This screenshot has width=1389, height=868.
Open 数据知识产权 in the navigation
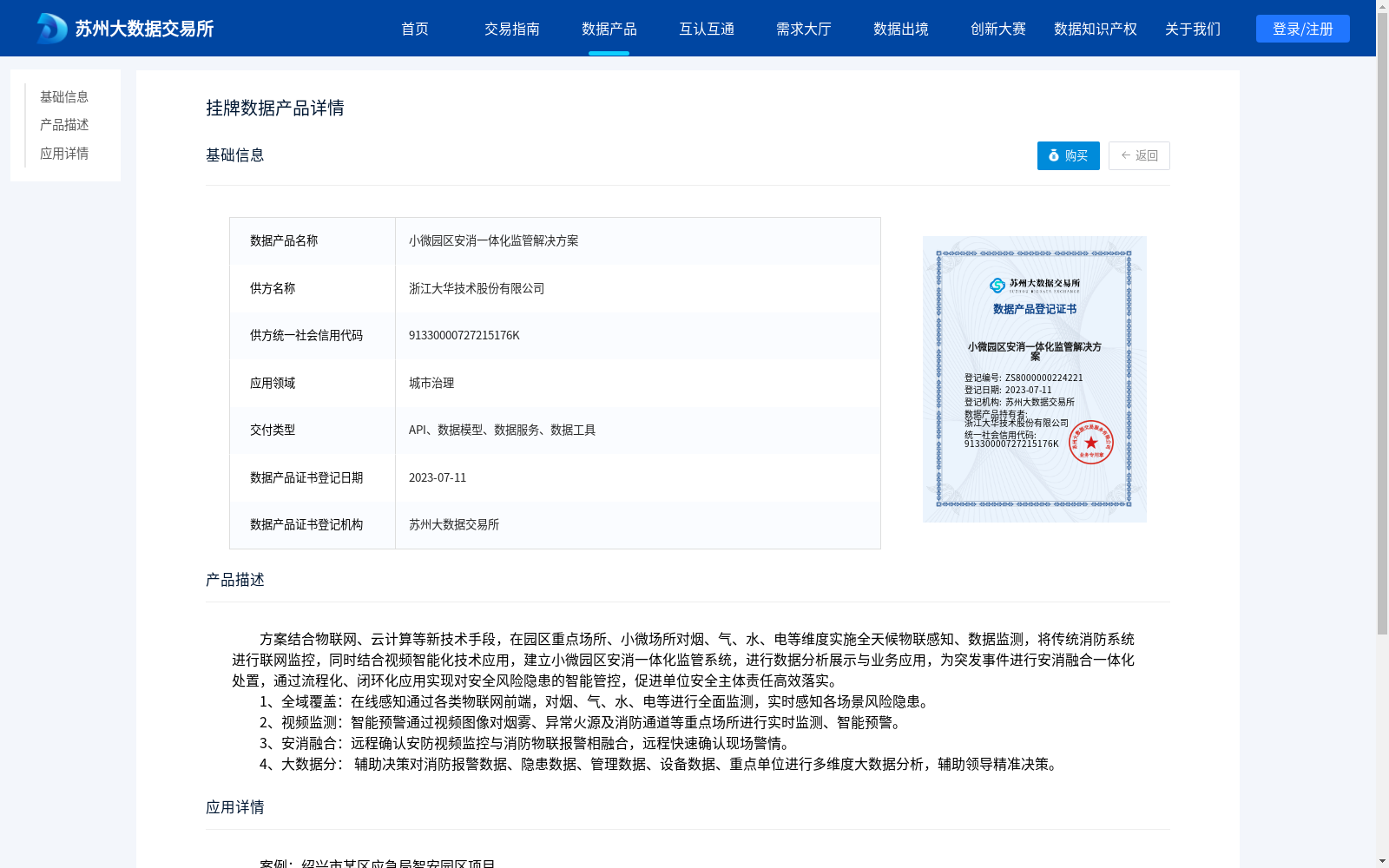coord(1096,29)
